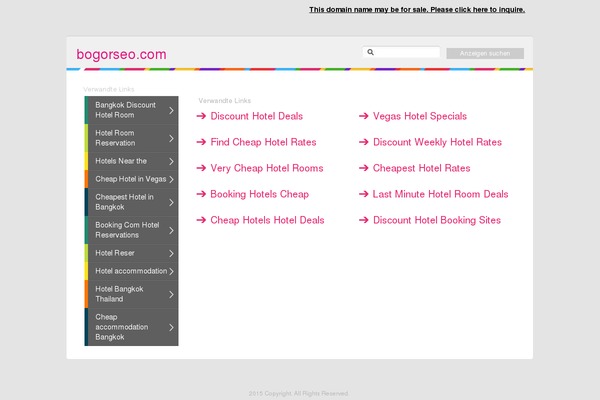Expand chevron on Hotel Bangkok Thailand
This screenshot has height=400, width=600.
pyautogui.click(x=171, y=294)
